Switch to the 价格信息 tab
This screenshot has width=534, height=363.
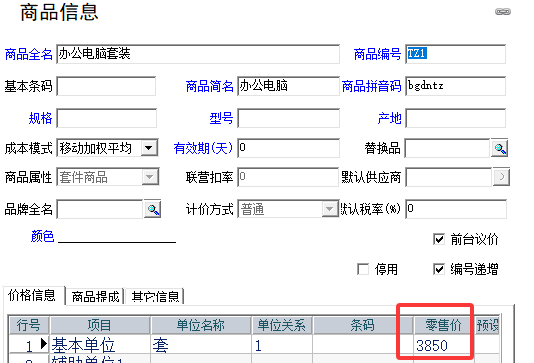click(32, 295)
